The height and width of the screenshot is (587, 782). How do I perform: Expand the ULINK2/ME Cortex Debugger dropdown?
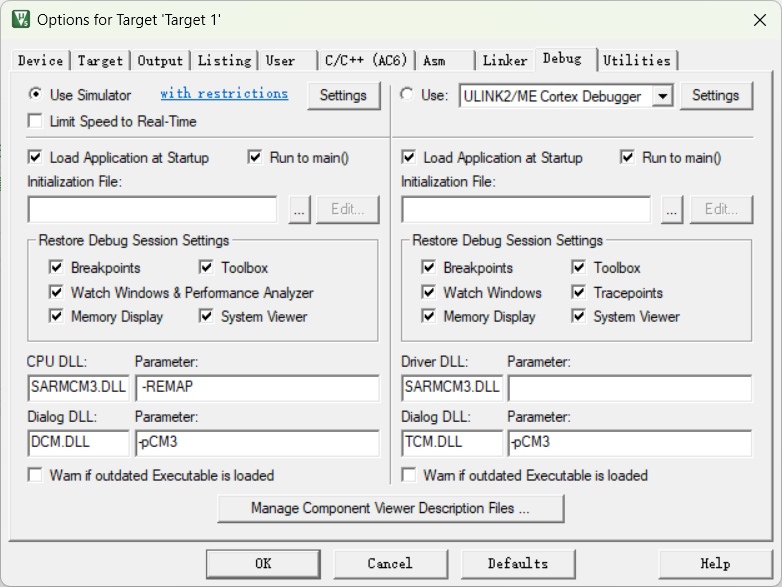[662, 96]
